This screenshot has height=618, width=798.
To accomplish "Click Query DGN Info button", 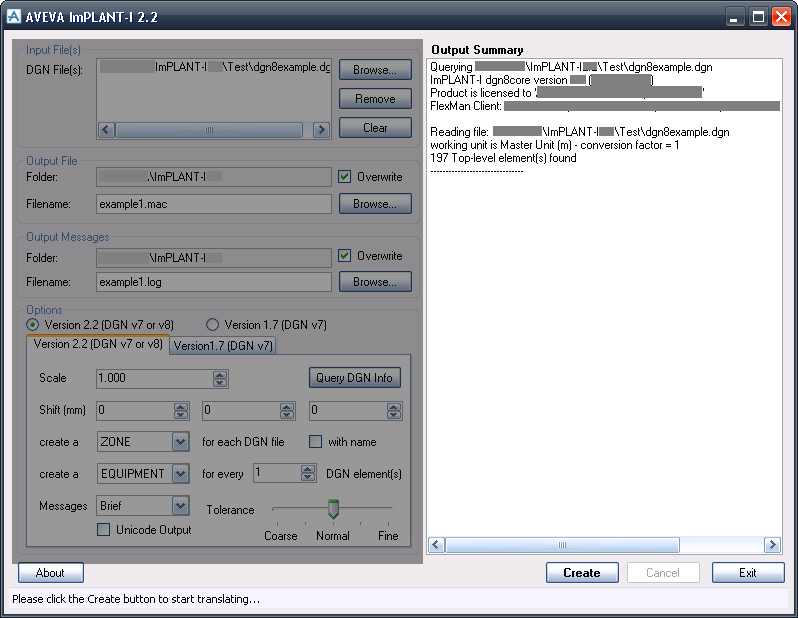I will click(x=355, y=378).
